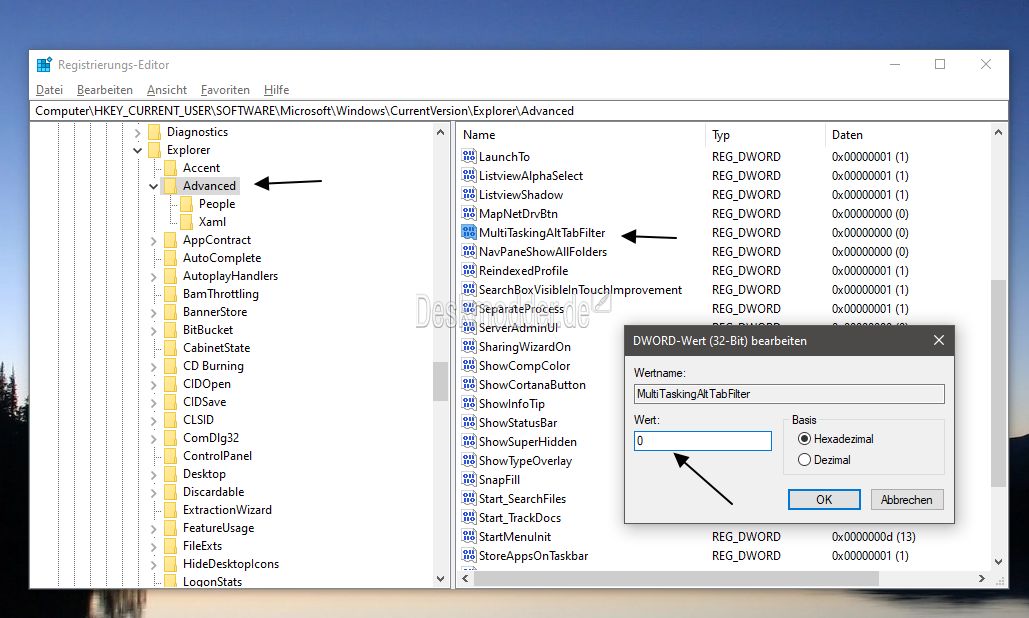Screen dimensions: 1029x618
Task: Click the MapNetDrvBtn DWORD icon
Action: 469,213
